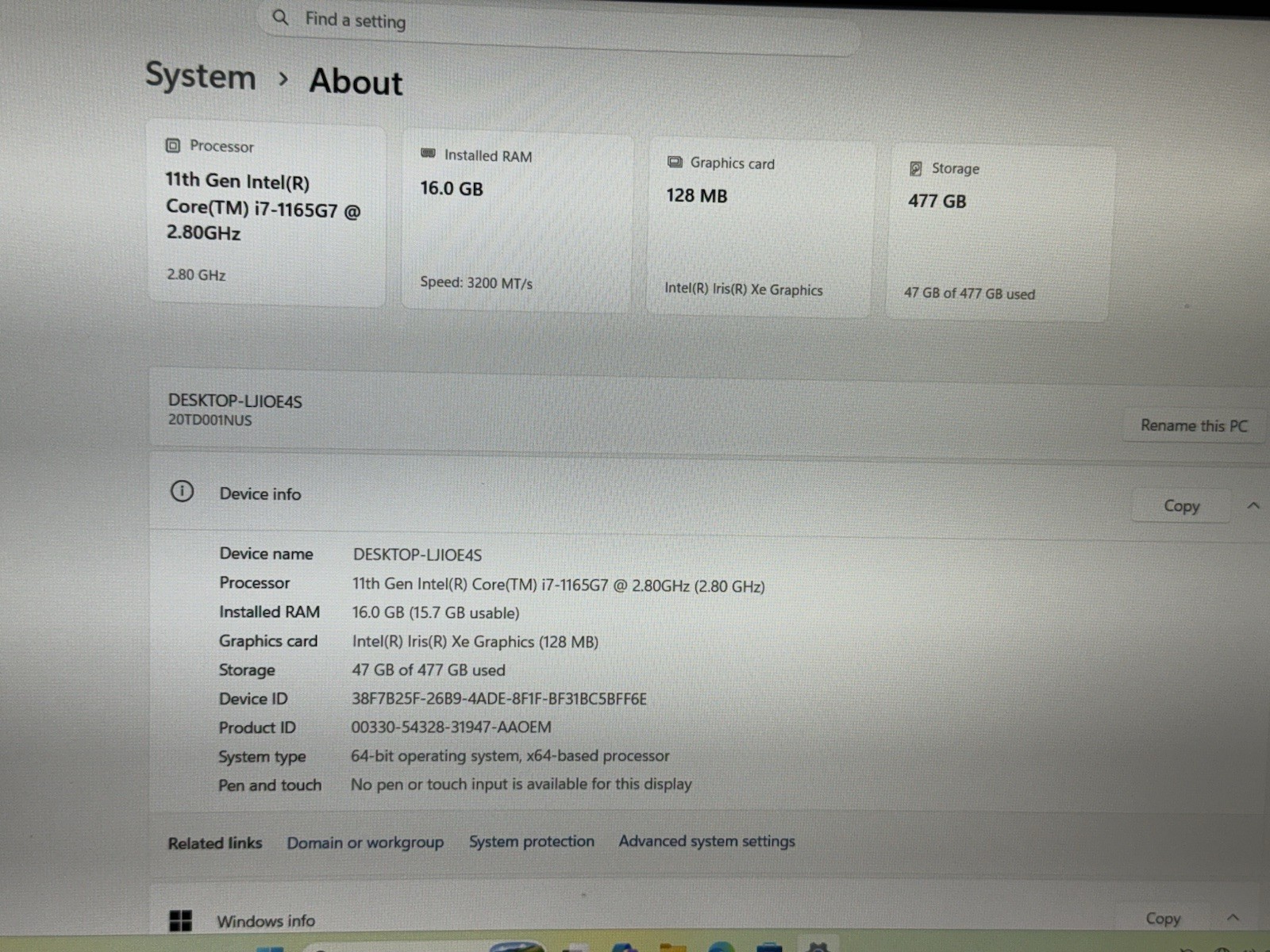Click the Device info circle icon

[182, 491]
